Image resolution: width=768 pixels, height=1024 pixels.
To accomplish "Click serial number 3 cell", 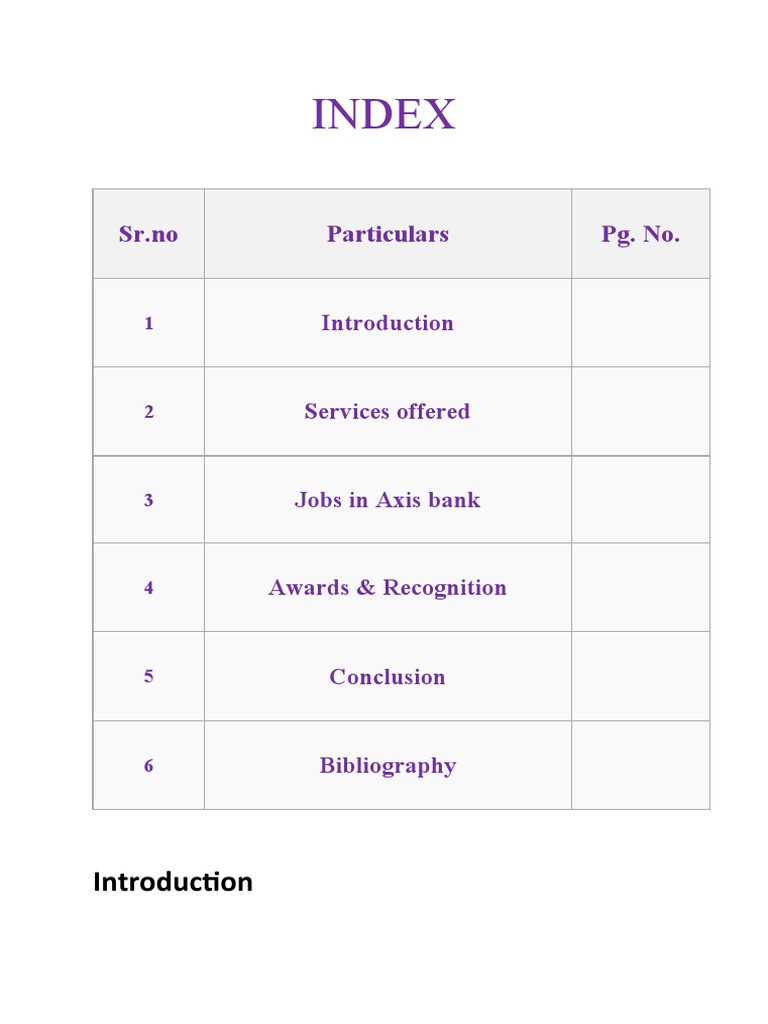I will pos(148,500).
